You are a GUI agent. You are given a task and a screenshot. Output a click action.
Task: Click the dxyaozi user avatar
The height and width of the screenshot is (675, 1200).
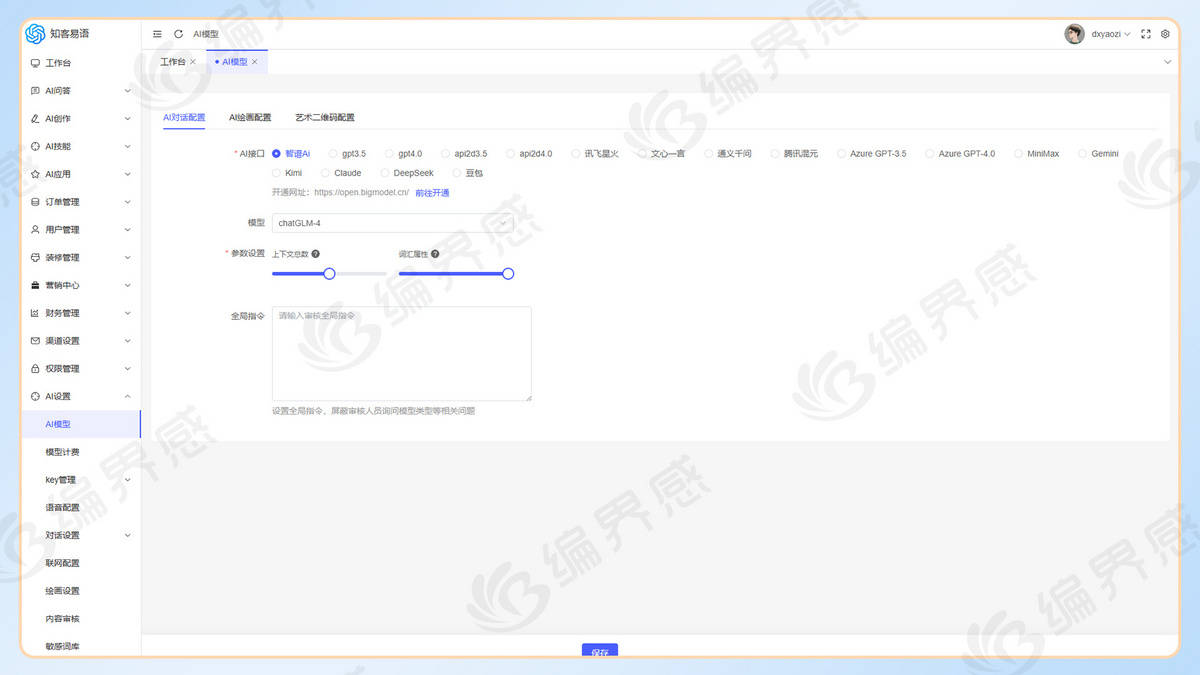click(x=1075, y=34)
